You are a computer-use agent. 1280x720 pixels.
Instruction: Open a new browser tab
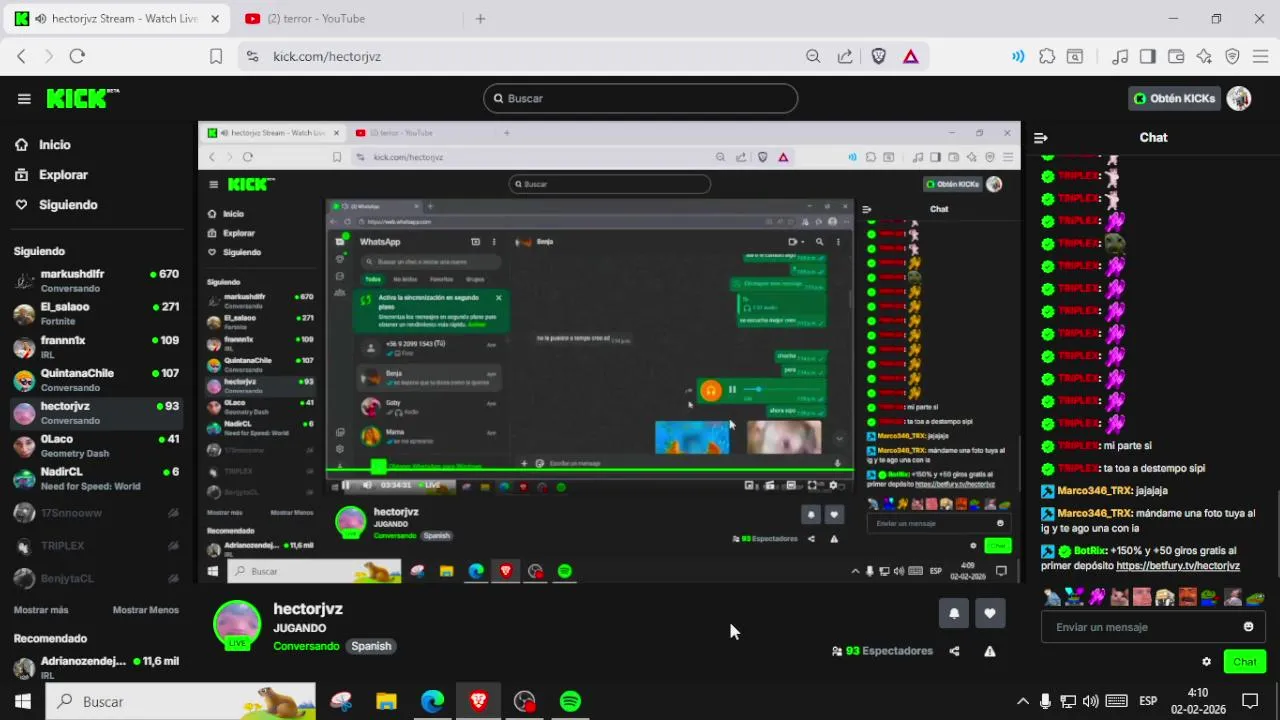[x=480, y=18]
